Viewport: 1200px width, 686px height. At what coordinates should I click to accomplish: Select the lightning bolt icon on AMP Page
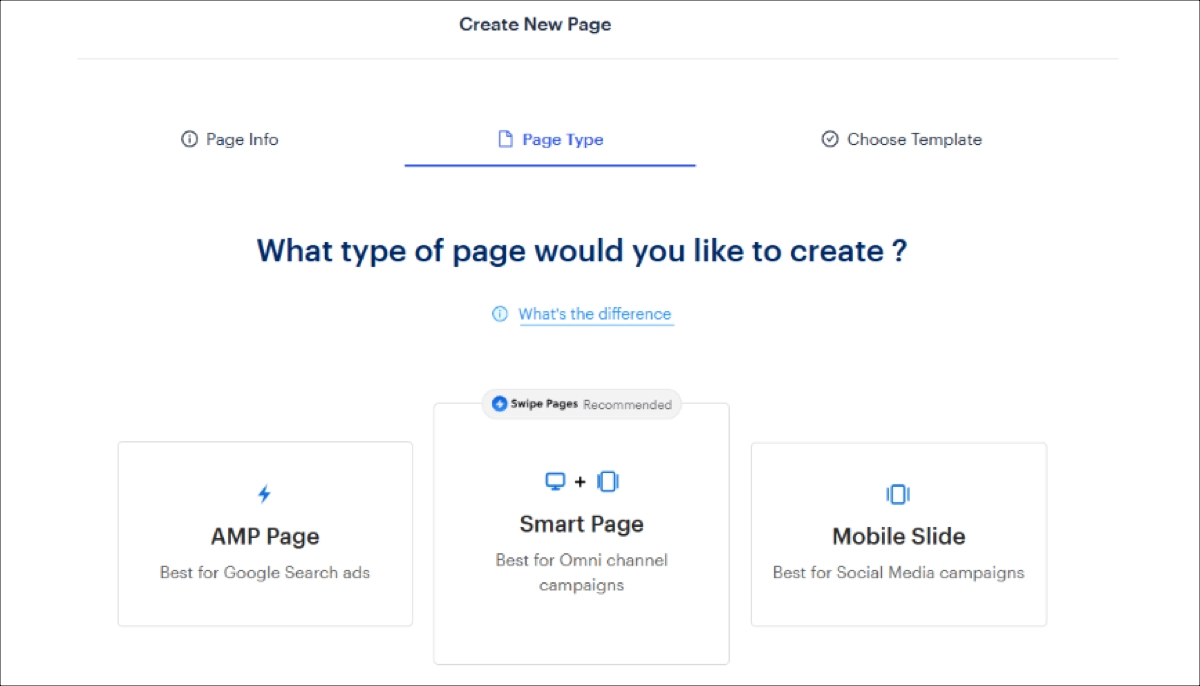coord(264,492)
